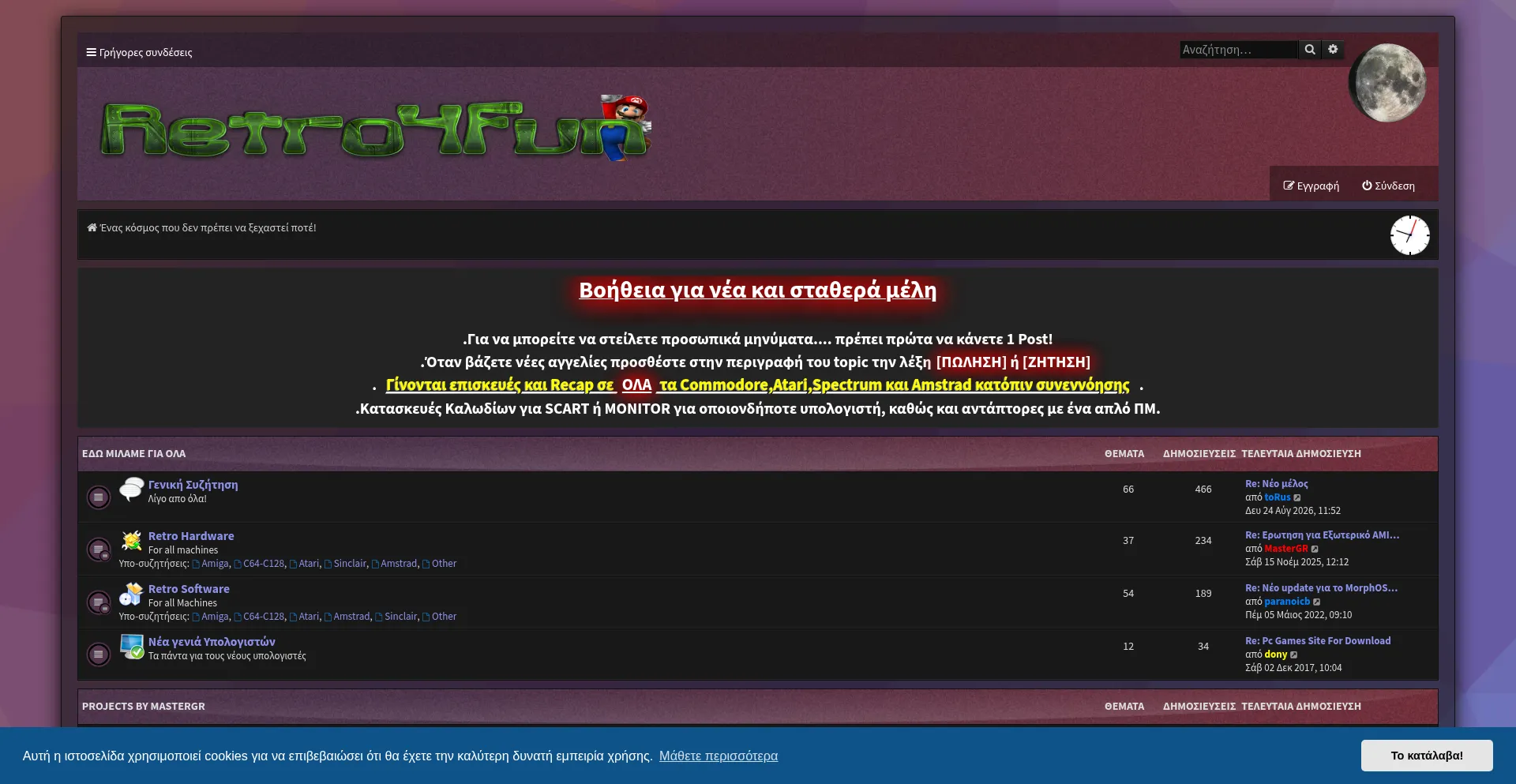Open the Retro Hardware forum
Screen dimensions: 1516x784
point(191,536)
